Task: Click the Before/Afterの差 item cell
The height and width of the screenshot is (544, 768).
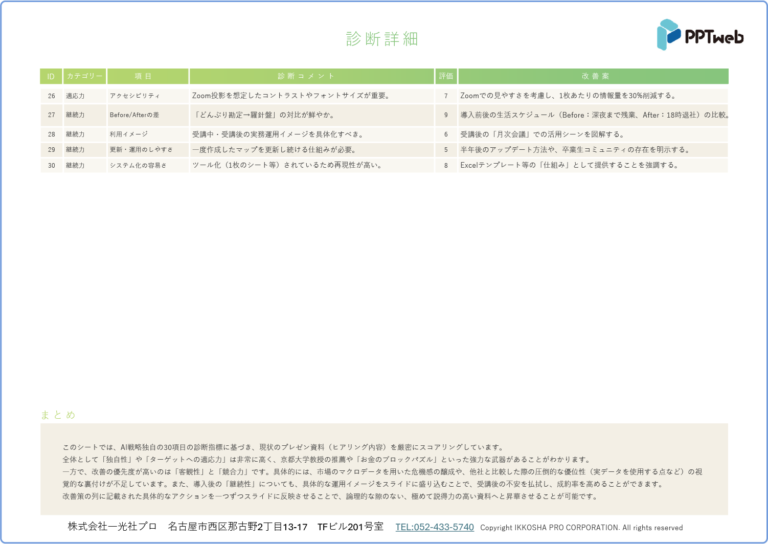Action: [148, 115]
